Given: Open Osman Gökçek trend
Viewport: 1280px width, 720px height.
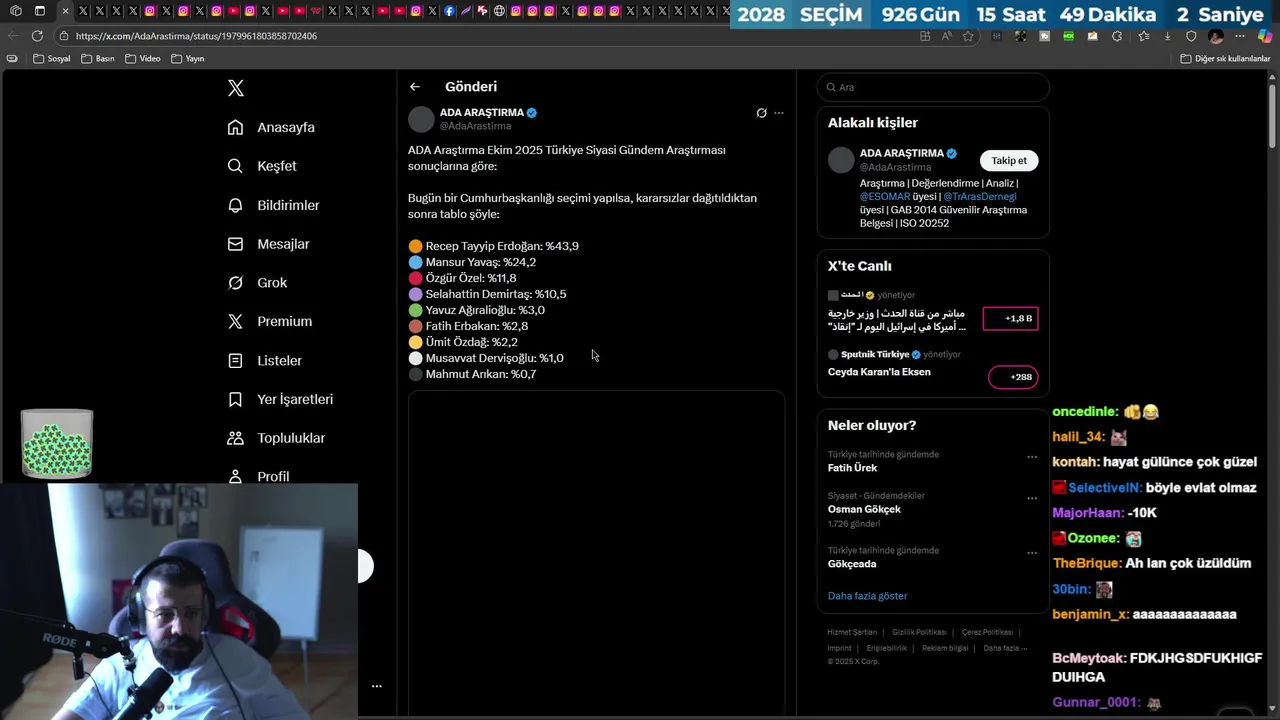Looking at the screenshot, I should pyautogui.click(x=864, y=509).
